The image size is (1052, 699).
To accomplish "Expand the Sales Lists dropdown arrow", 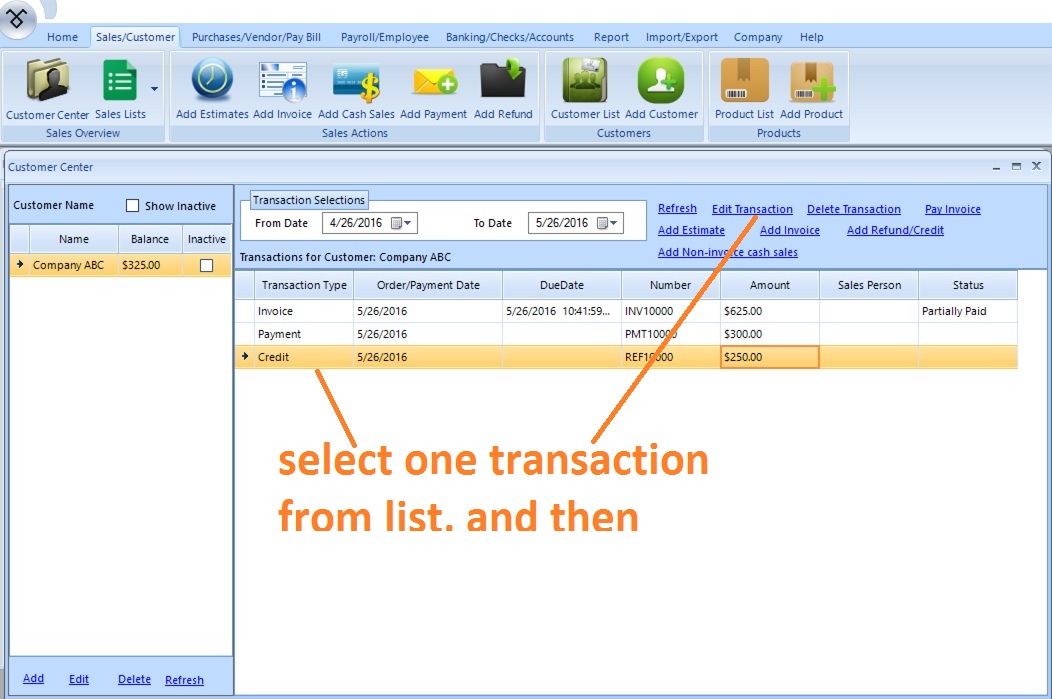I will pos(154,89).
